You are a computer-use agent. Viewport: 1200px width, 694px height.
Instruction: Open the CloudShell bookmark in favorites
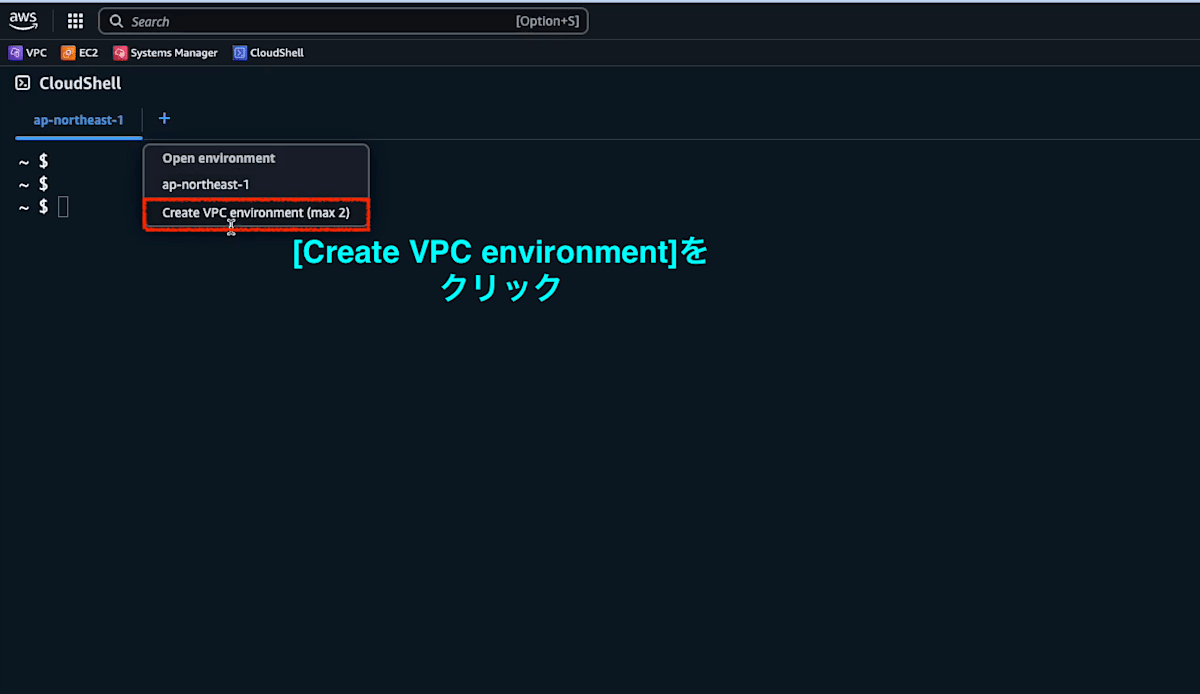268,53
